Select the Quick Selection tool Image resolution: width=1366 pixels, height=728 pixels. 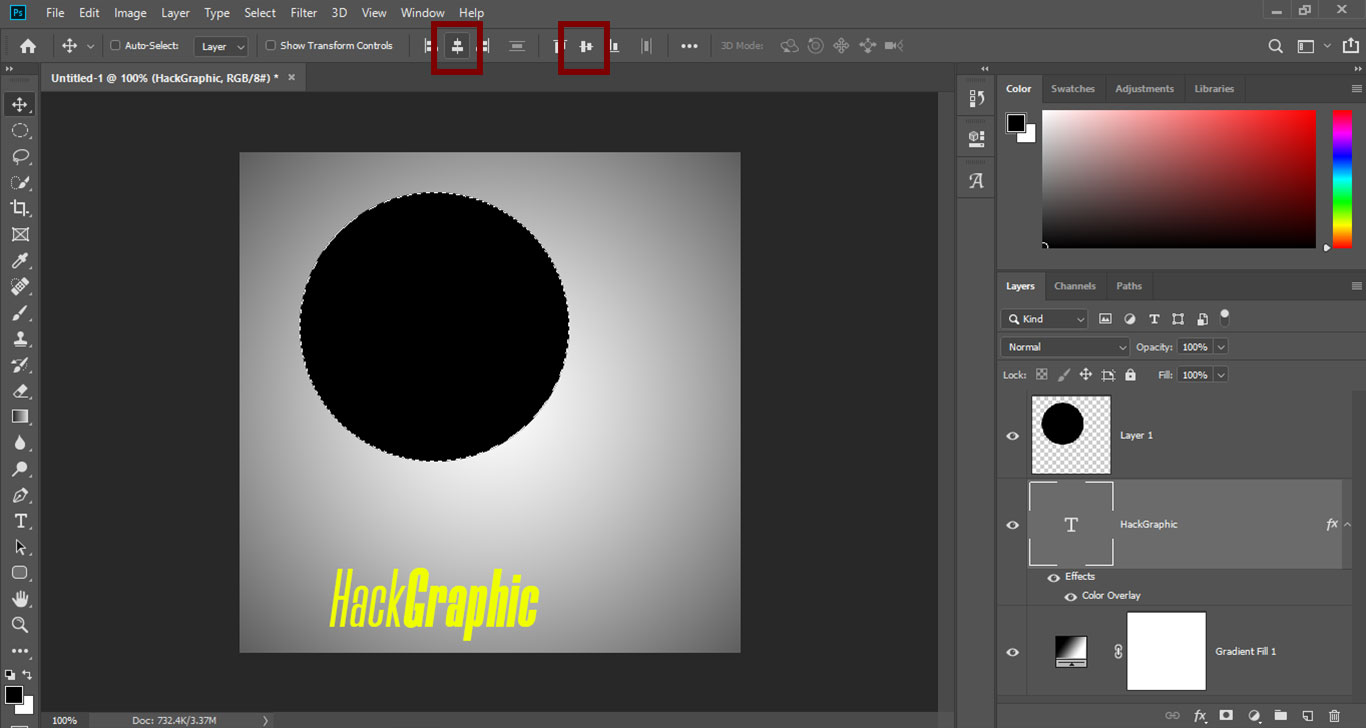click(x=20, y=183)
